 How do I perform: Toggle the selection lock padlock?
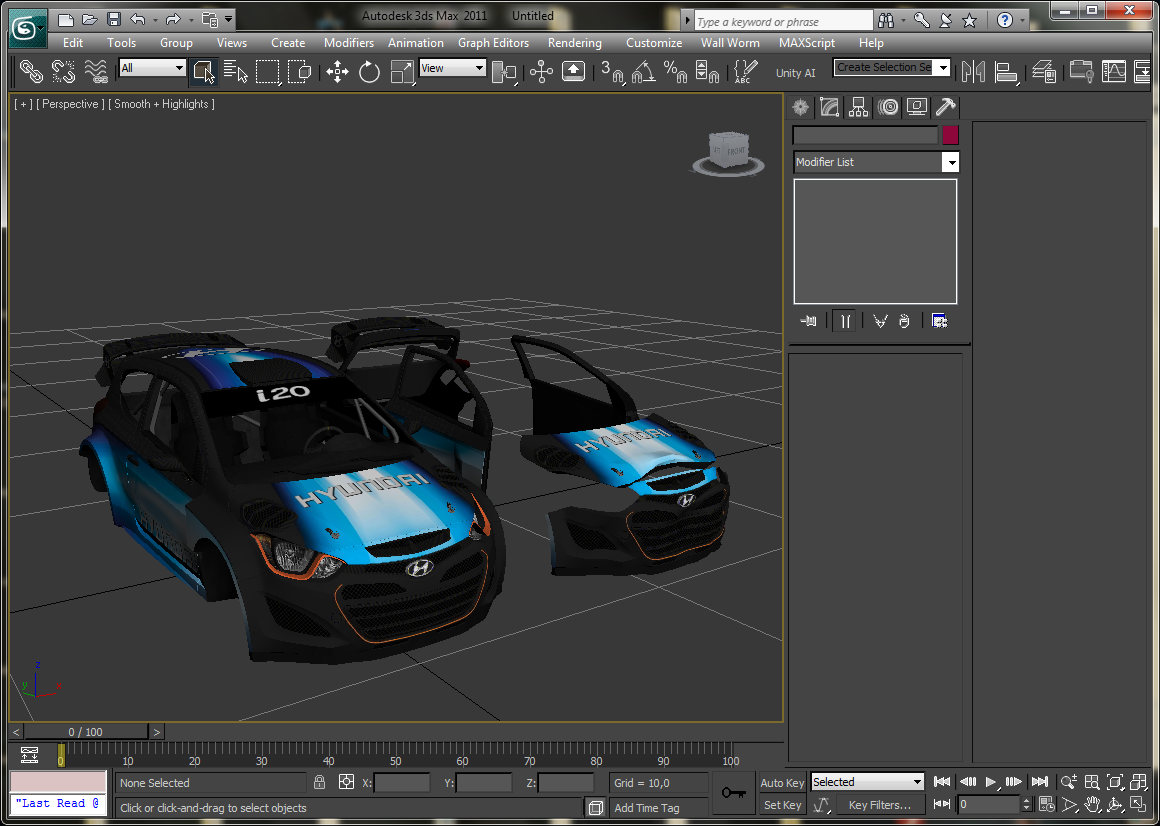tap(320, 783)
